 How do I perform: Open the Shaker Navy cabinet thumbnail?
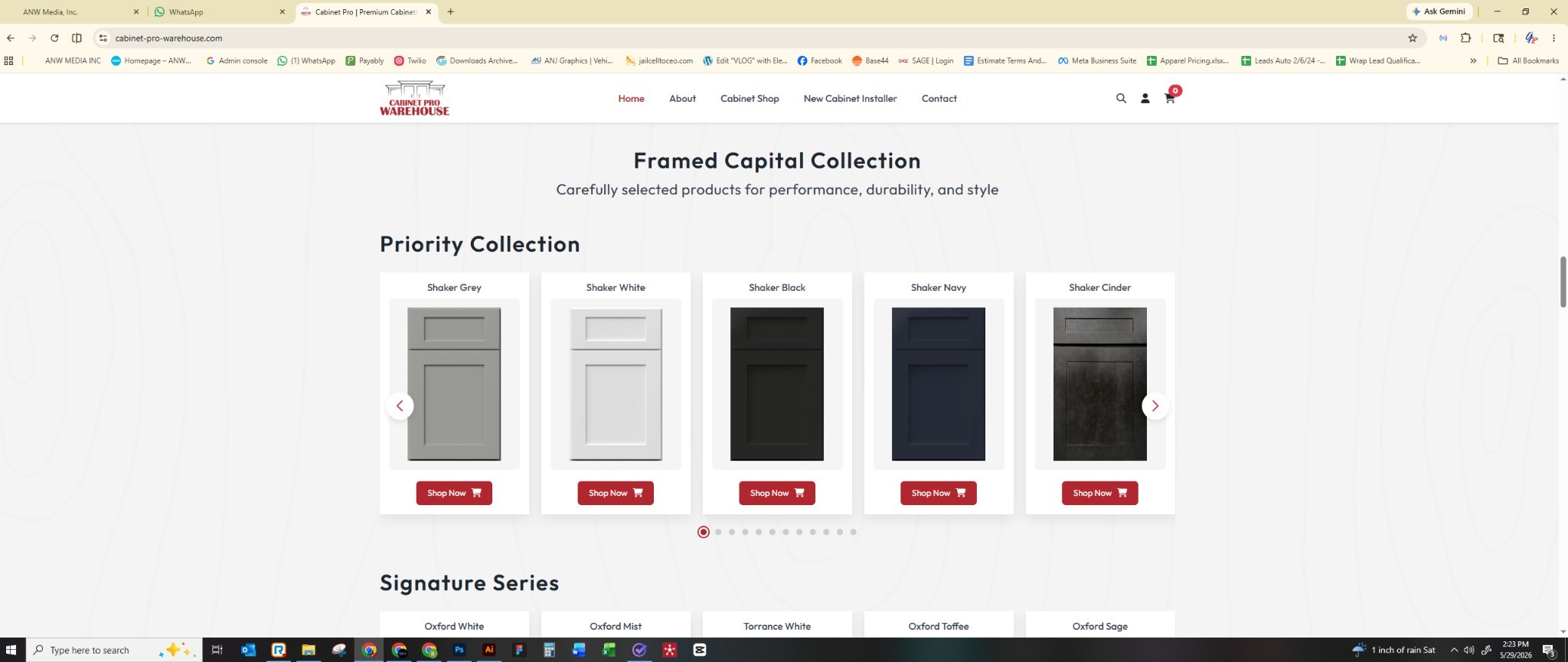(x=939, y=384)
